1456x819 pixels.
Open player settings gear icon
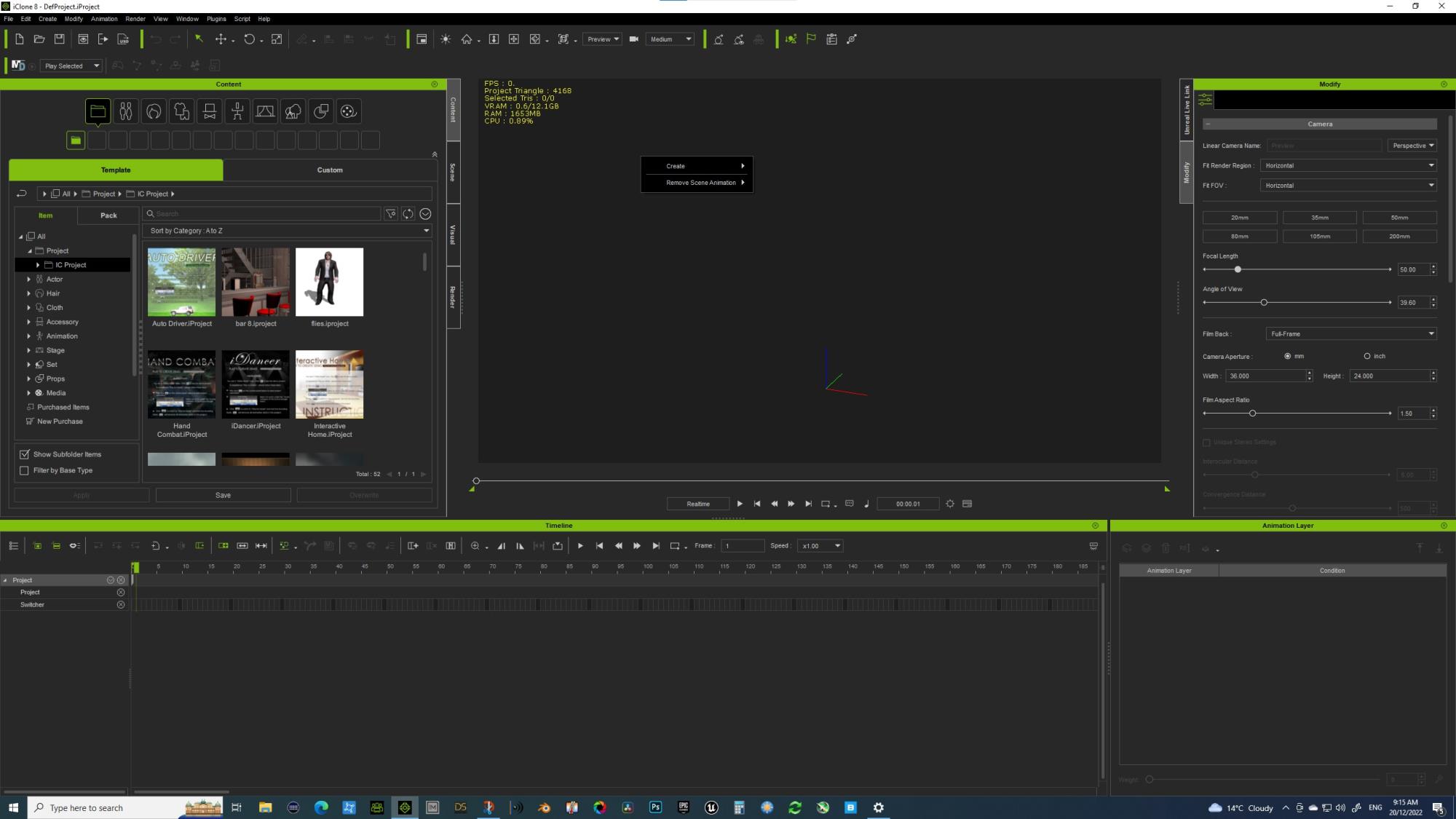pos(950,504)
